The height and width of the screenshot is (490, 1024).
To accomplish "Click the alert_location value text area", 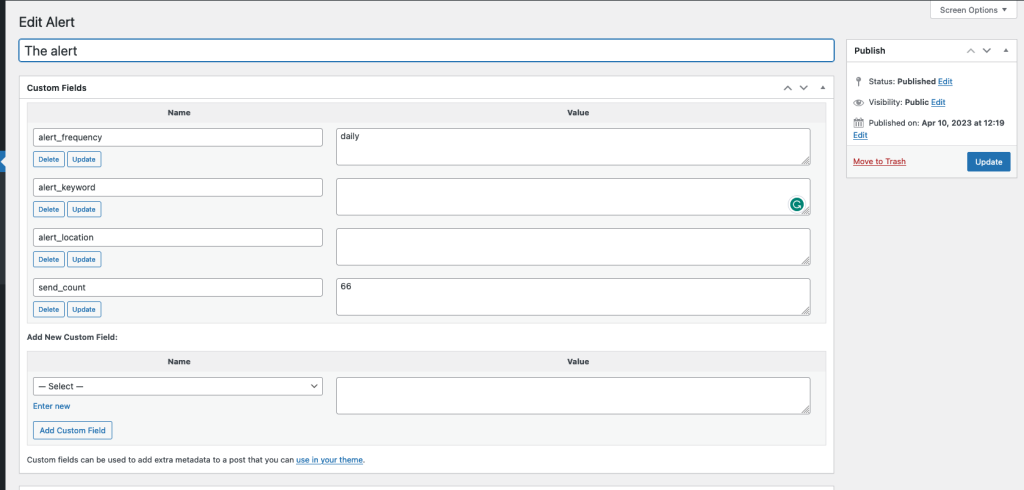I will (573, 247).
